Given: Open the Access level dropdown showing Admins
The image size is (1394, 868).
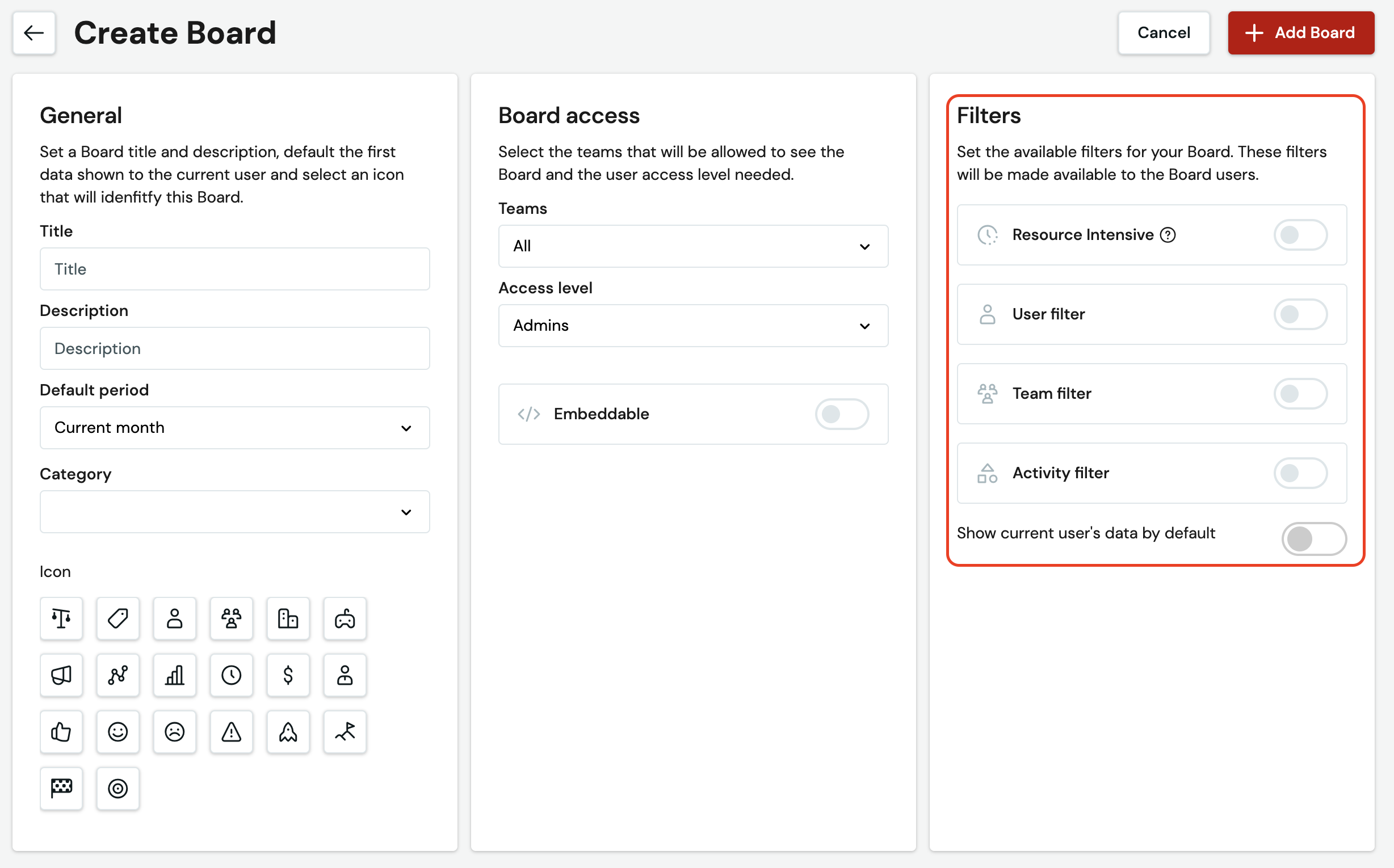Looking at the screenshot, I should tap(693, 326).
